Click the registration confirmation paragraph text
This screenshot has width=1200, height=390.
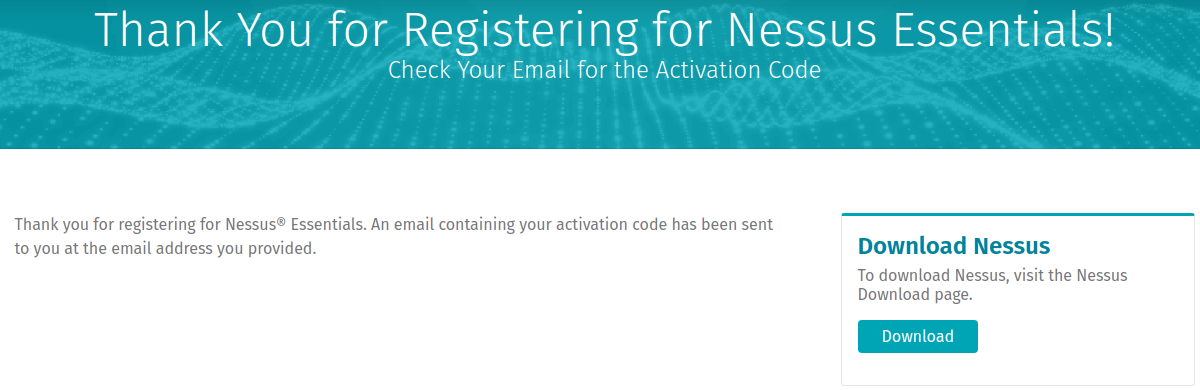click(x=394, y=236)
